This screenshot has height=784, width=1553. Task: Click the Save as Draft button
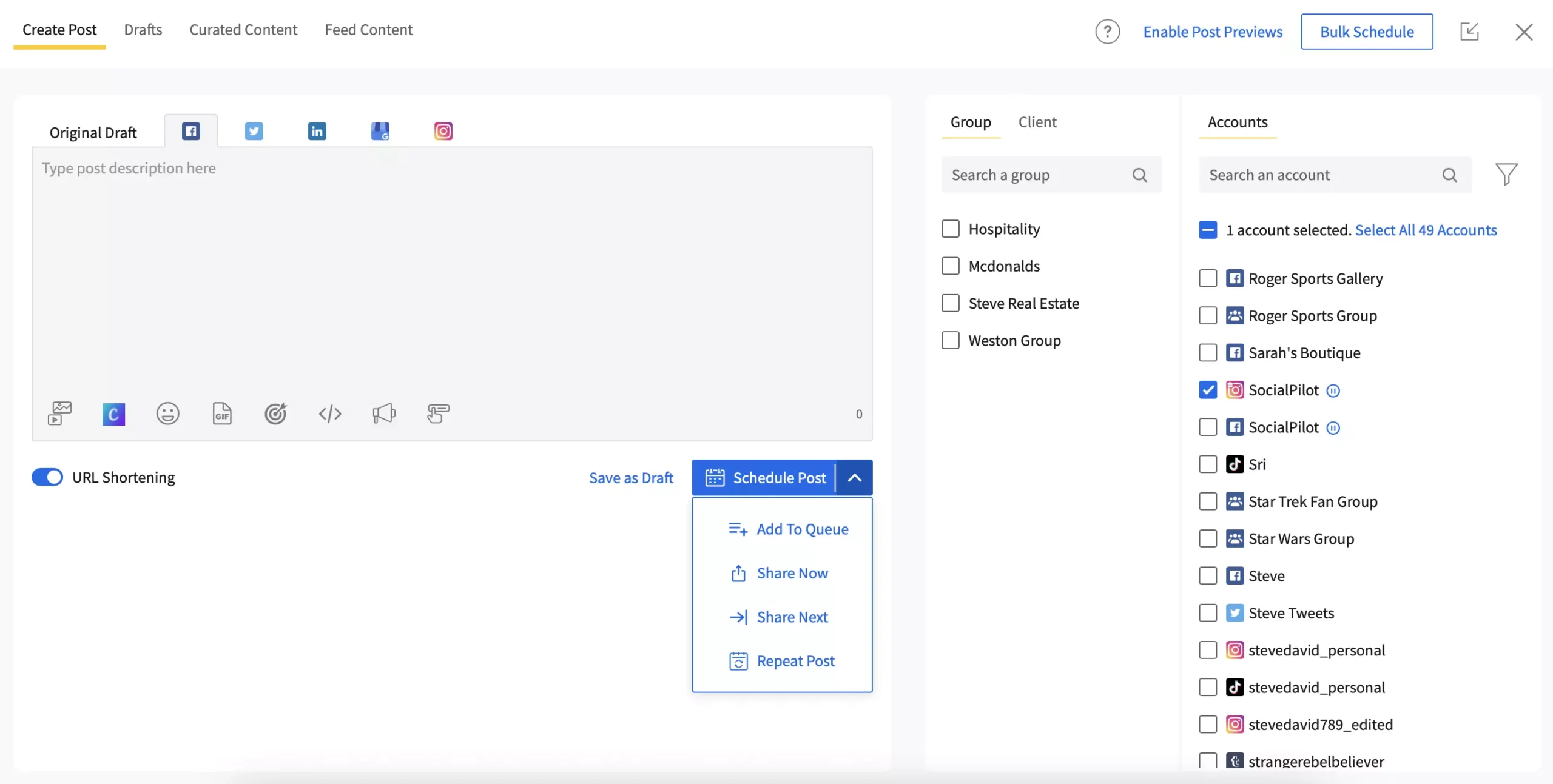(x=630, y=477)
